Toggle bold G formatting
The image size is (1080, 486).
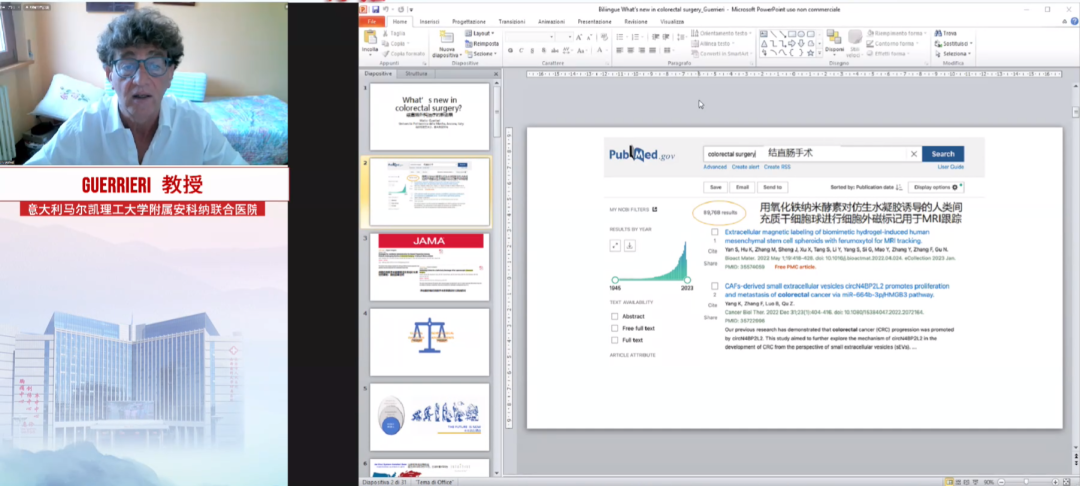510,50
